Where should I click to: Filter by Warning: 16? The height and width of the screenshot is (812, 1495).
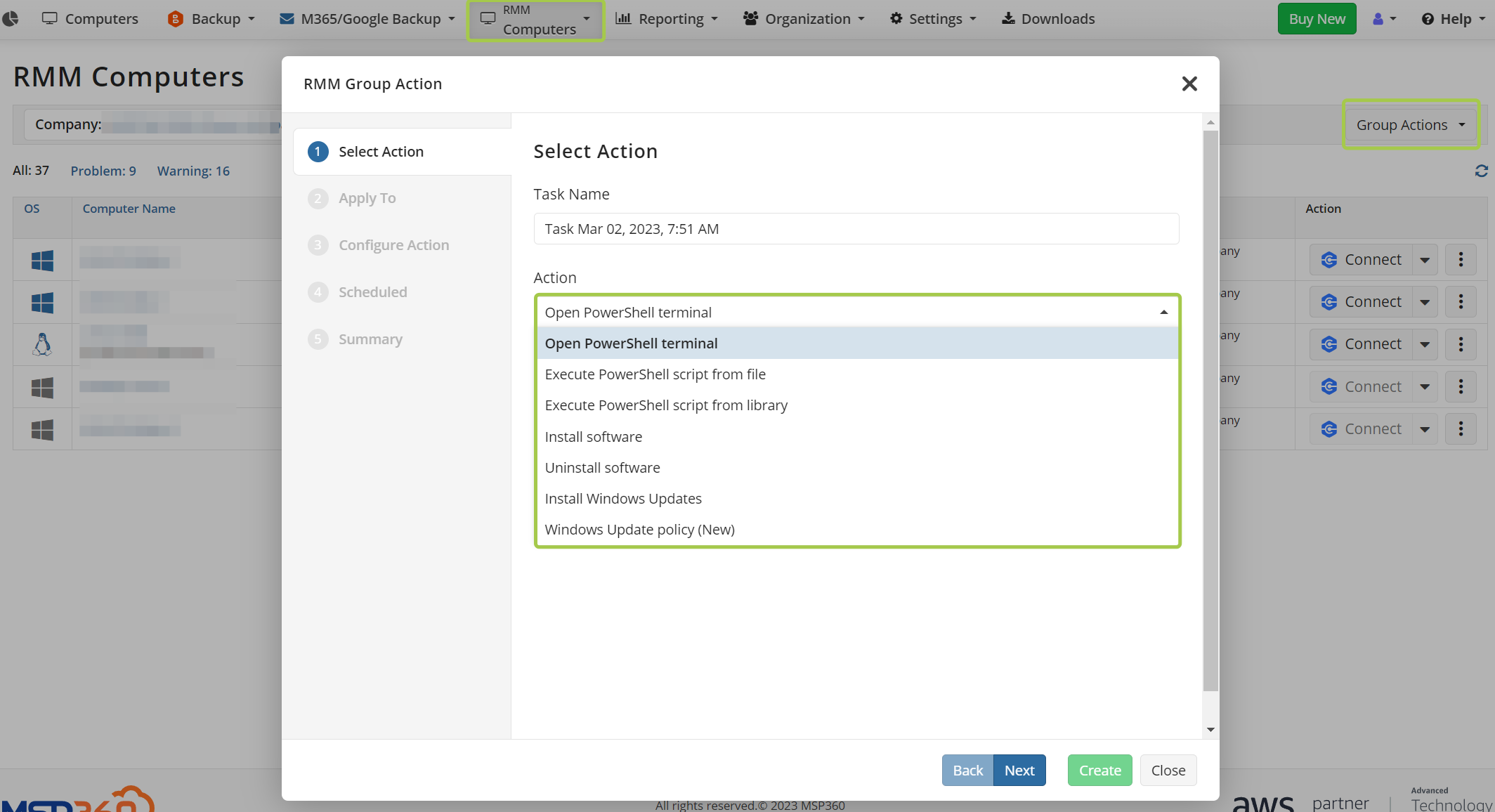(x=193, y=171)
